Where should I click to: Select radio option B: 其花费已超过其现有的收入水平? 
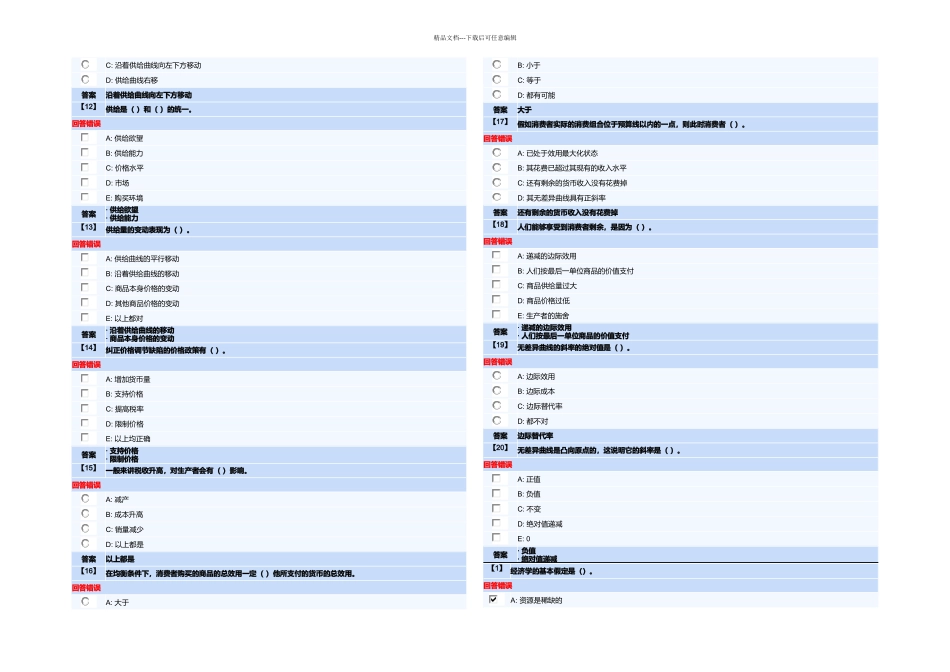[497, 167]
